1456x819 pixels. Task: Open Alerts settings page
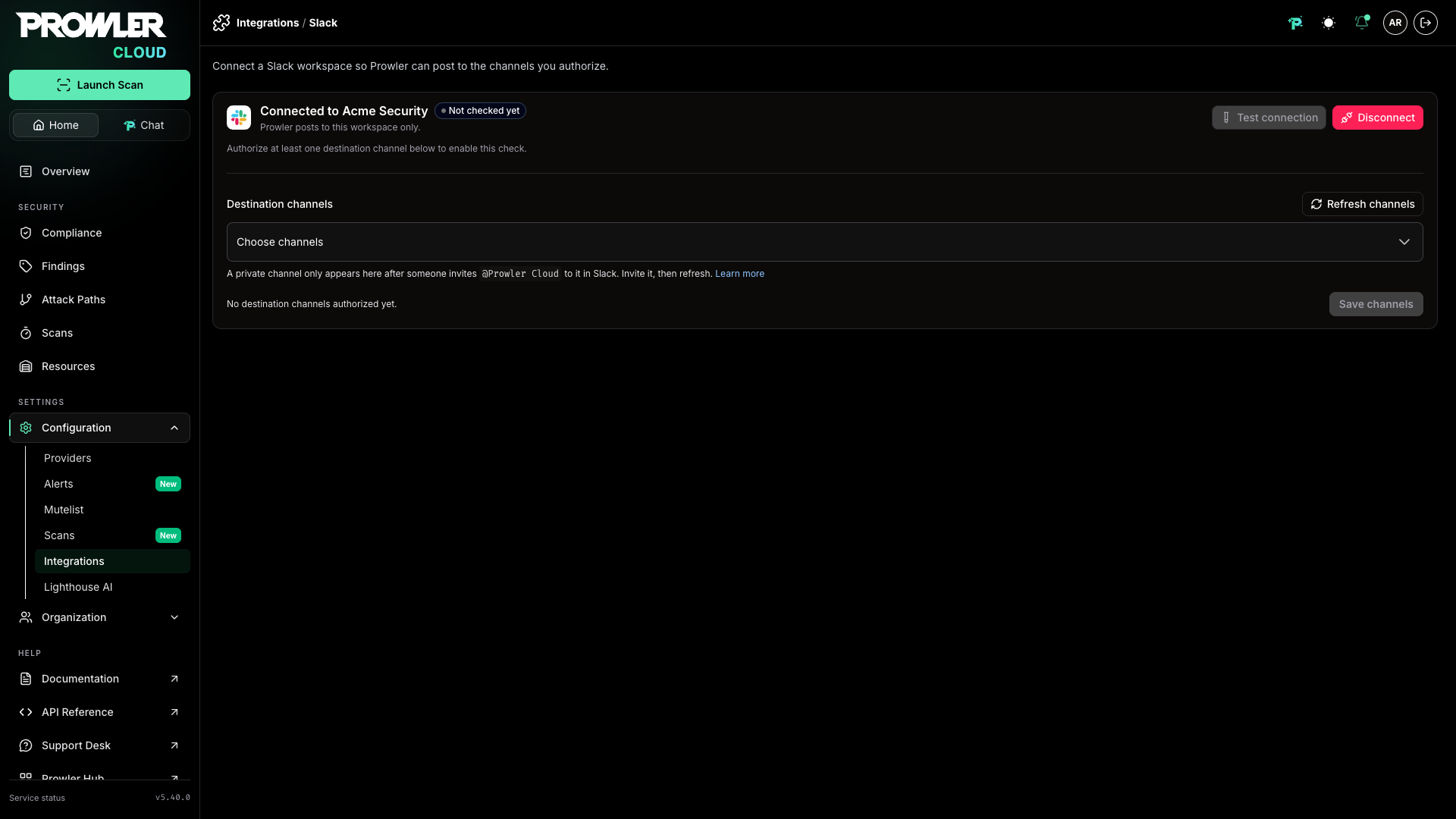pyautogui.click(x=112, y=484)
